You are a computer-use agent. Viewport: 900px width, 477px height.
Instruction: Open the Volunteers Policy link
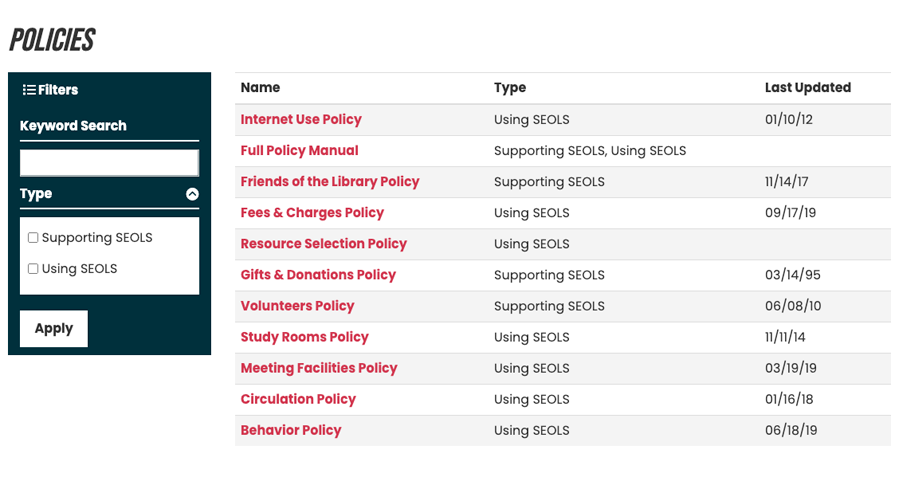pos(297,305)
